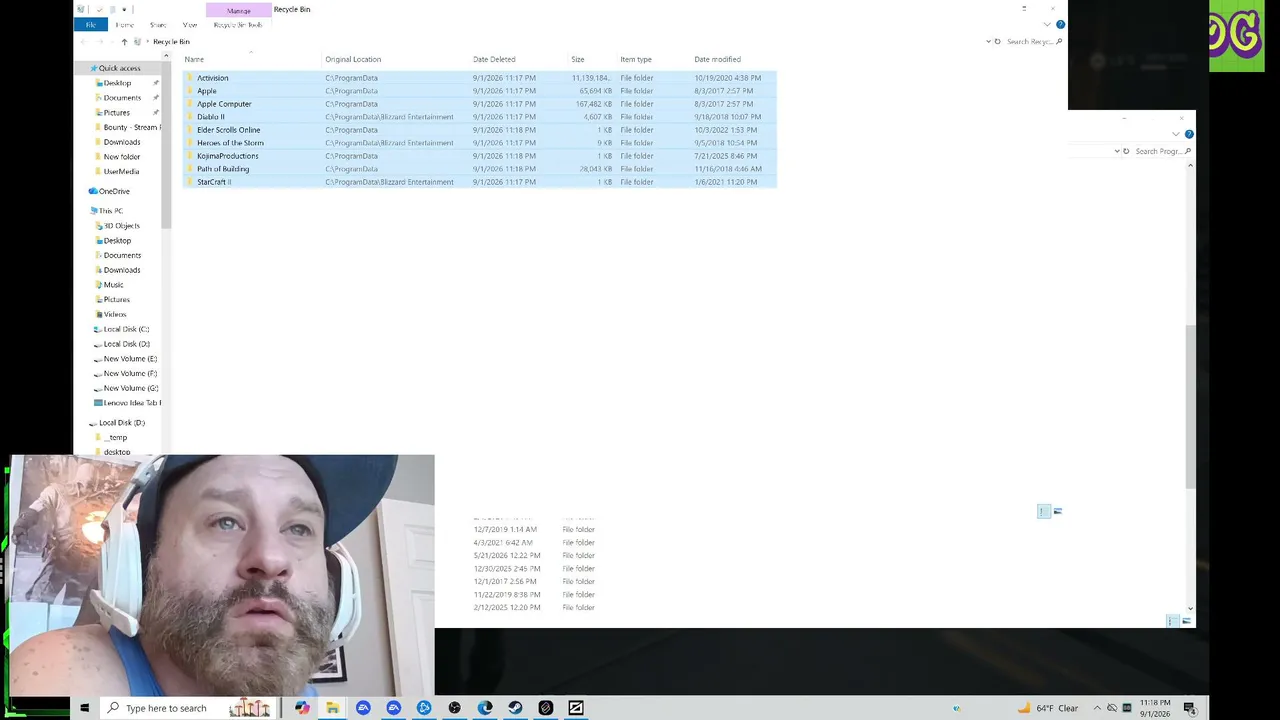Open Lenovo Idea Tab device
Screen dimensions: 1280x720
128,403
